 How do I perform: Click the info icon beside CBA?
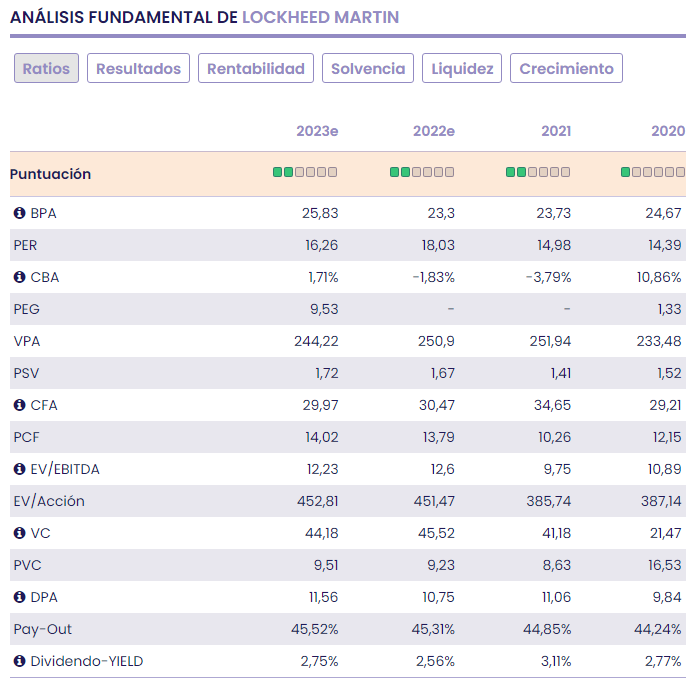pos(19,277)
